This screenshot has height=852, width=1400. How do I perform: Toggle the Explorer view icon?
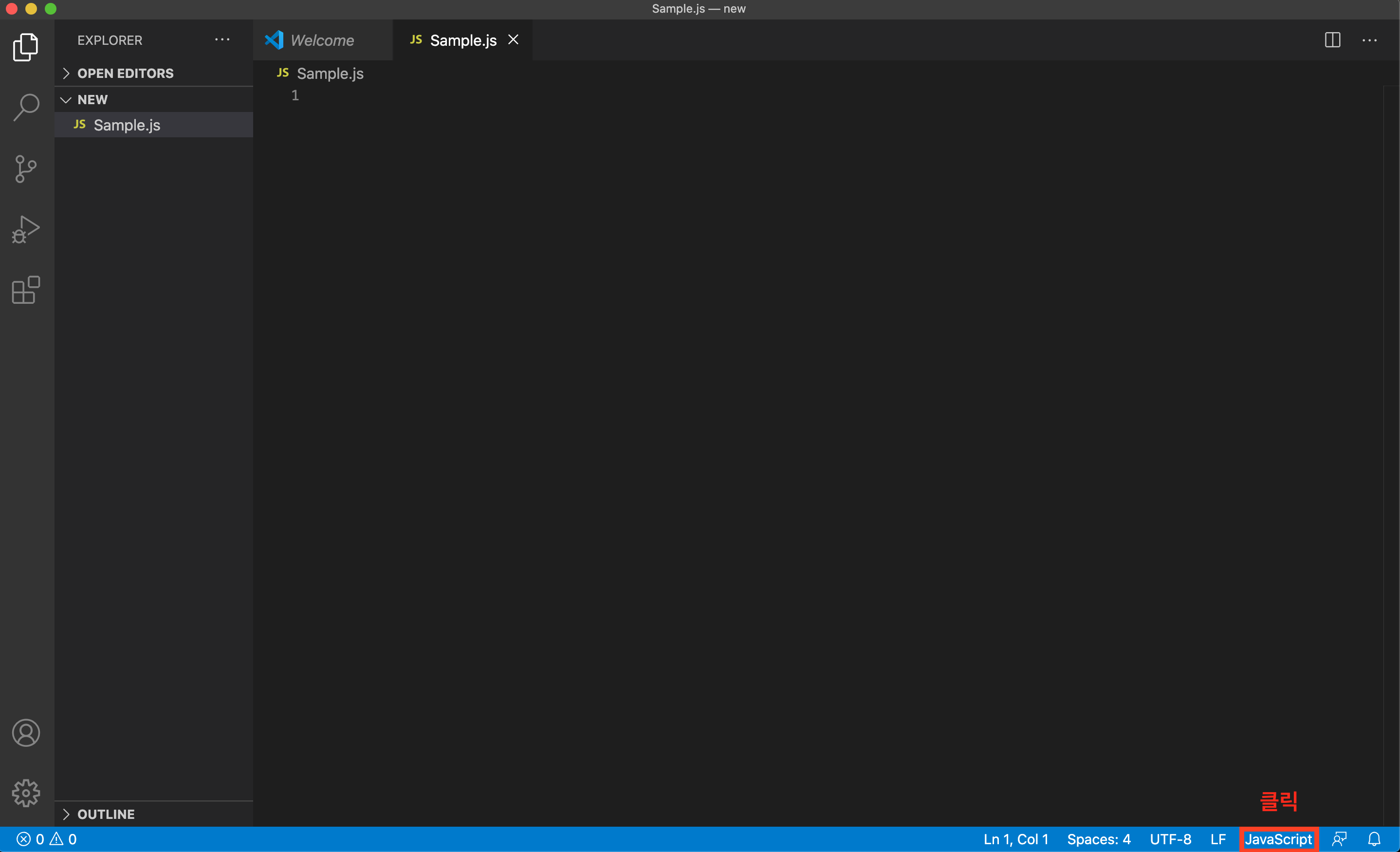tap(26, 47)
